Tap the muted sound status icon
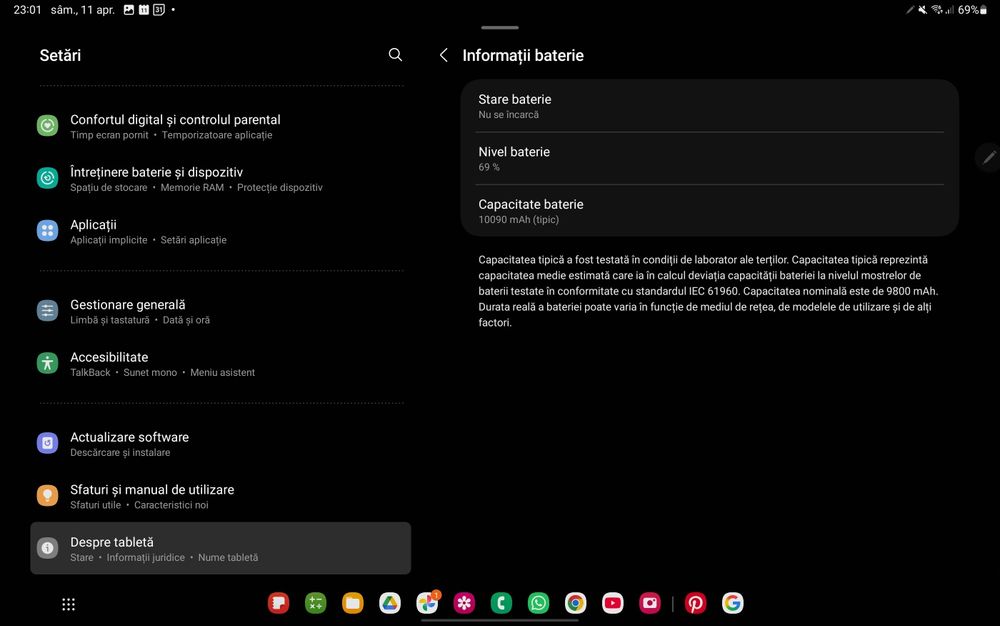 [x=922, y=10]
